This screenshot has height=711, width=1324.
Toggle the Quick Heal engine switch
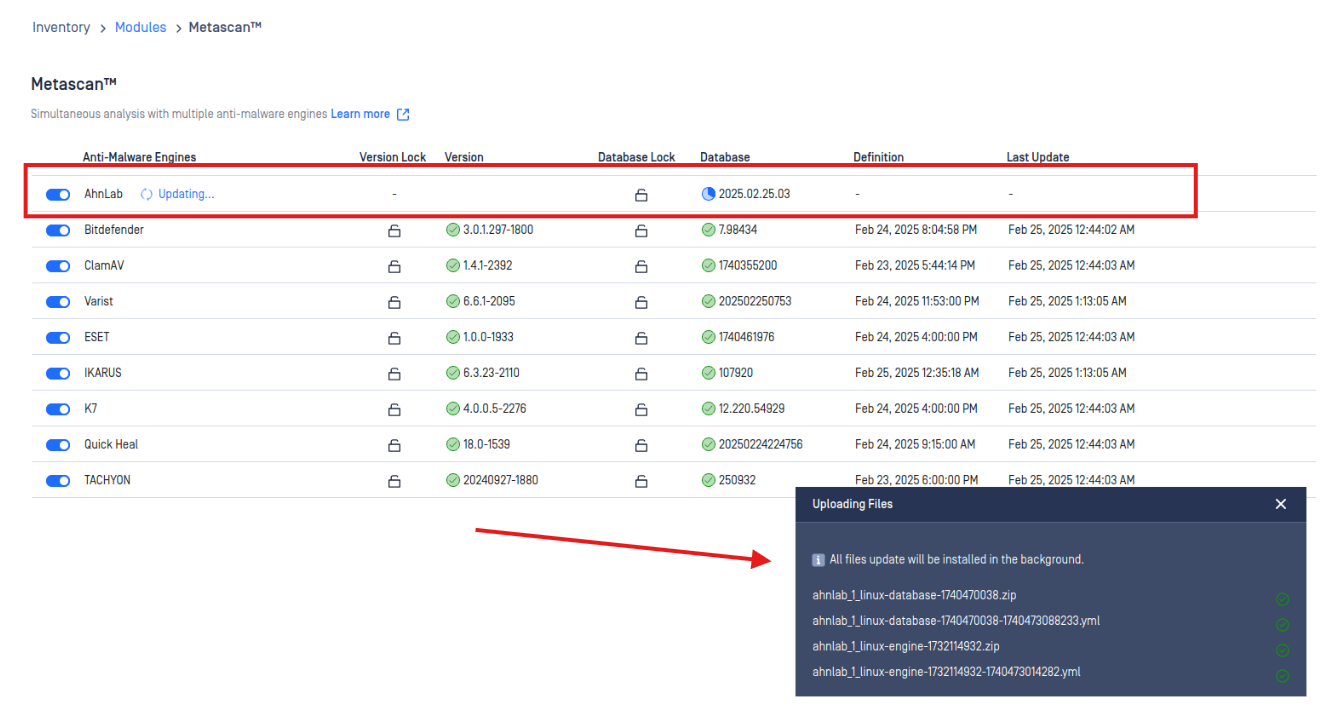(x=58, y=445)
